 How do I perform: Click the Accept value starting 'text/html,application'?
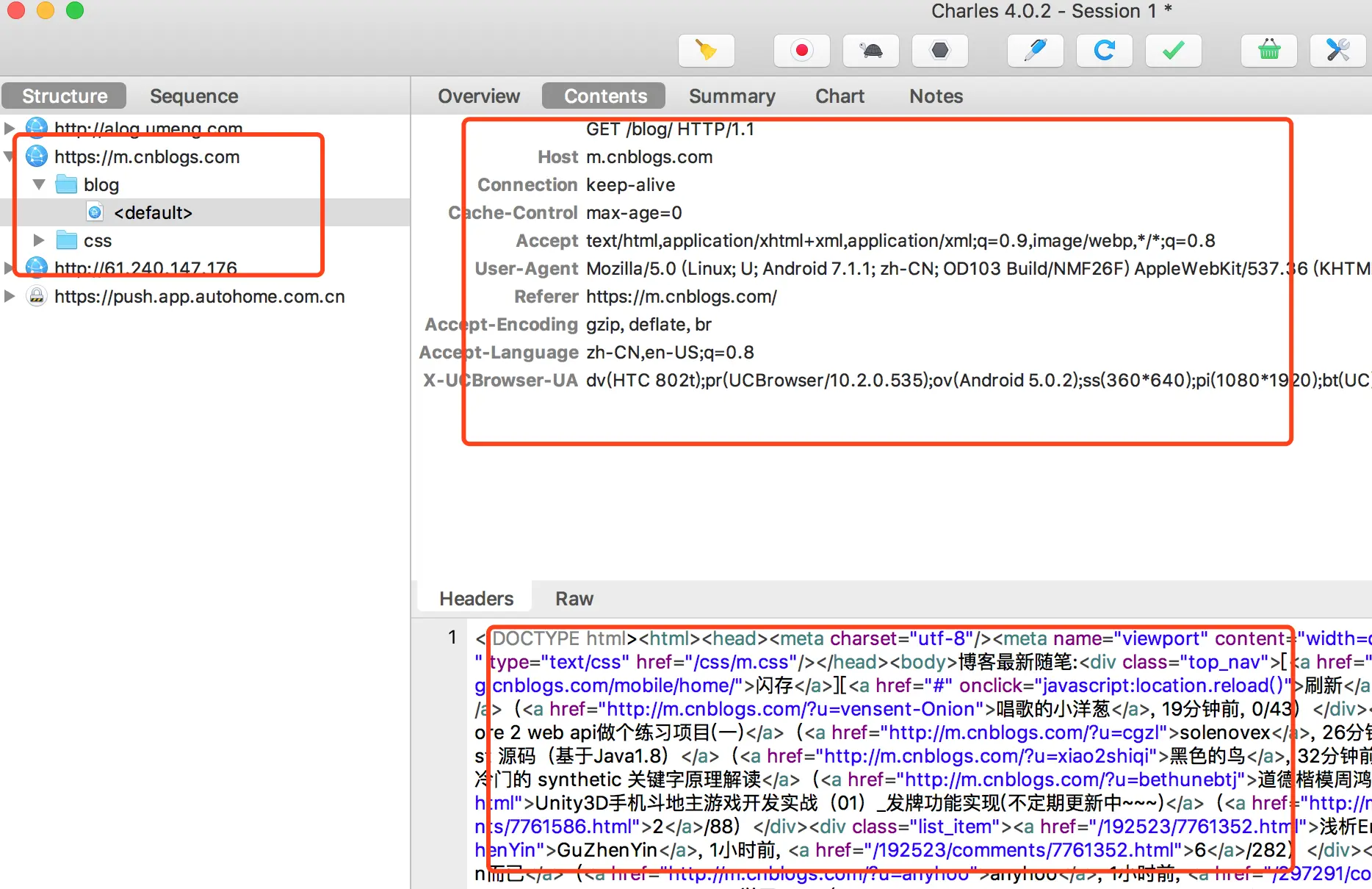tap(900, 241)
